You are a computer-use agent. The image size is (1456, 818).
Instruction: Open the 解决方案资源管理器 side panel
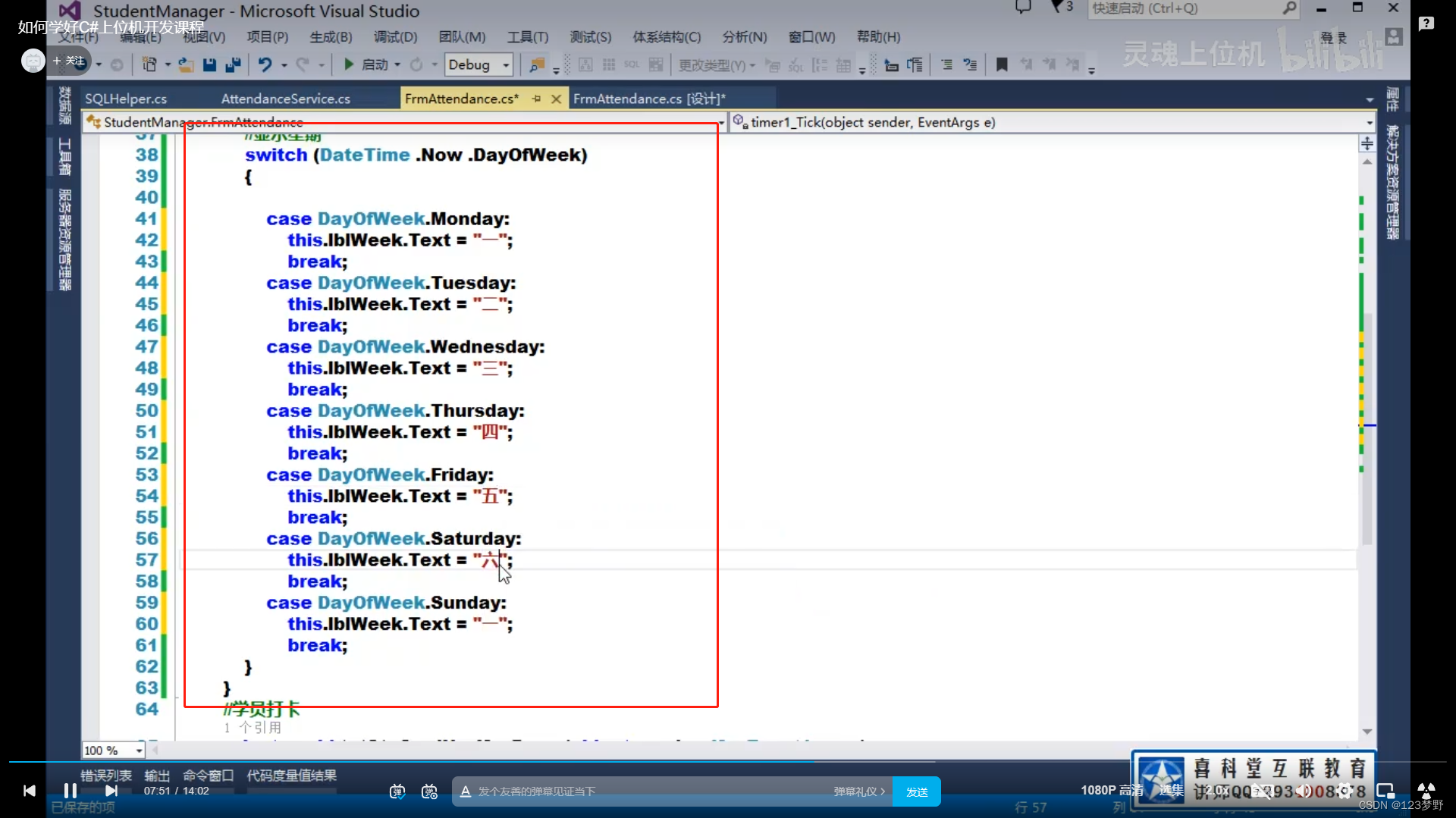coord(1392,182)
